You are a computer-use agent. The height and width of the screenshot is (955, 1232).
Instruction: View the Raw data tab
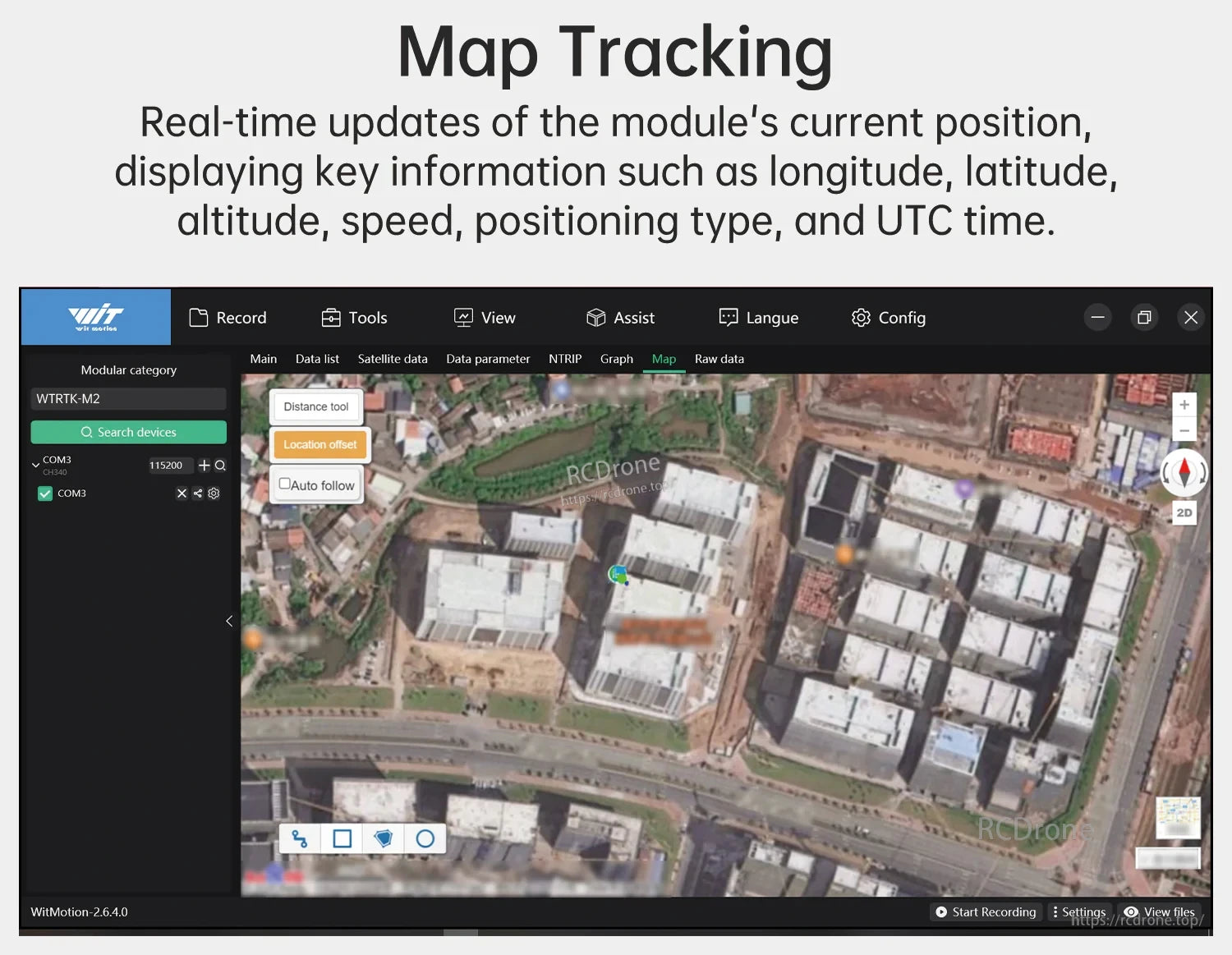coord(719,359)
